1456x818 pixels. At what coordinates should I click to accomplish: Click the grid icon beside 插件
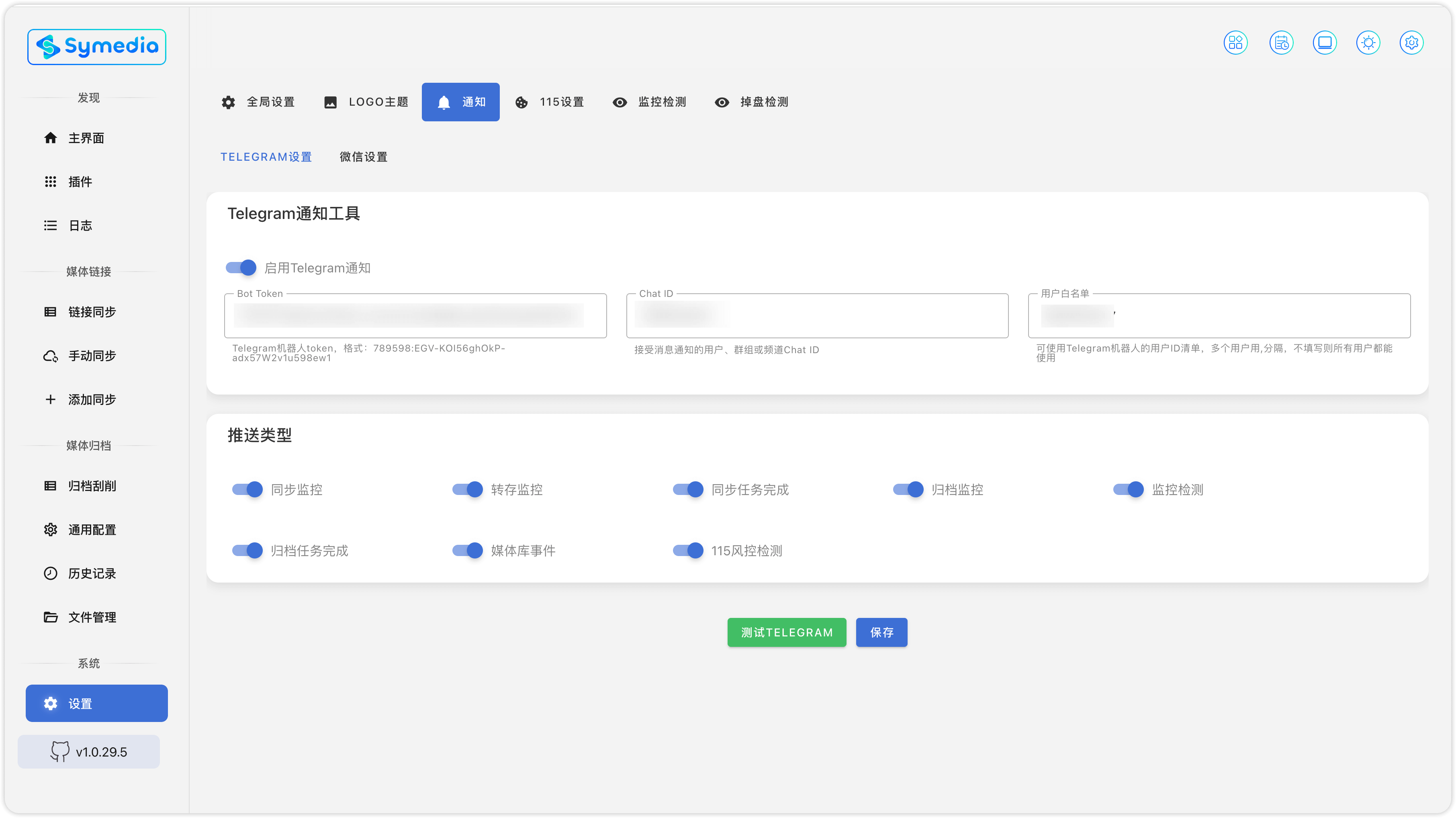pos(50,182)
